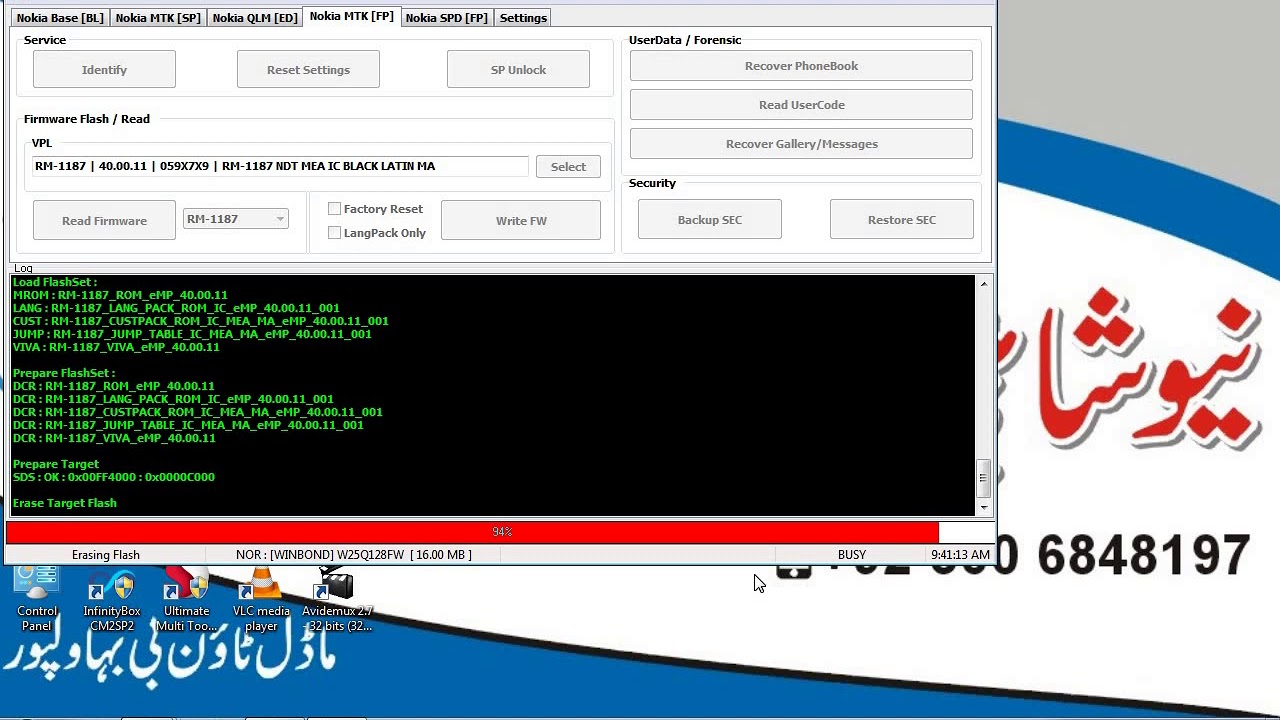Screen dimensions: 1280x720
Task: Click the 'DCR : RM-1187_LANG_PACK_ROM_IC' log line
Action: (x=173, y=400)
